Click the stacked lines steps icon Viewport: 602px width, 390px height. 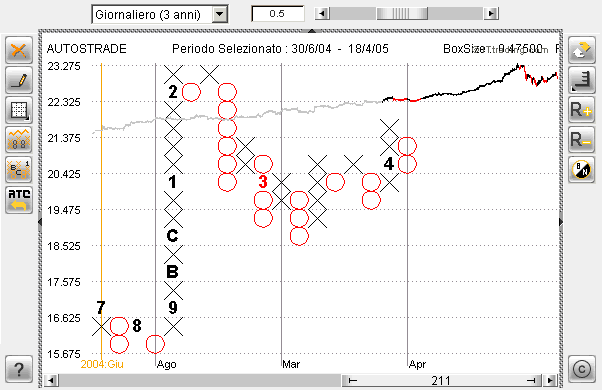pyautogui.click(x=581, y=80)
